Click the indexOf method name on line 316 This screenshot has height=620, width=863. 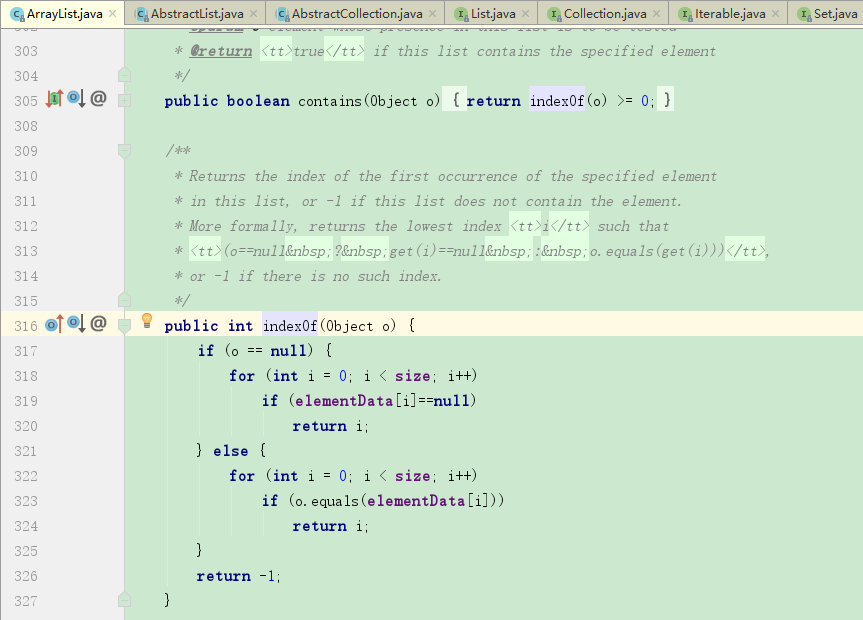(290, 326)
